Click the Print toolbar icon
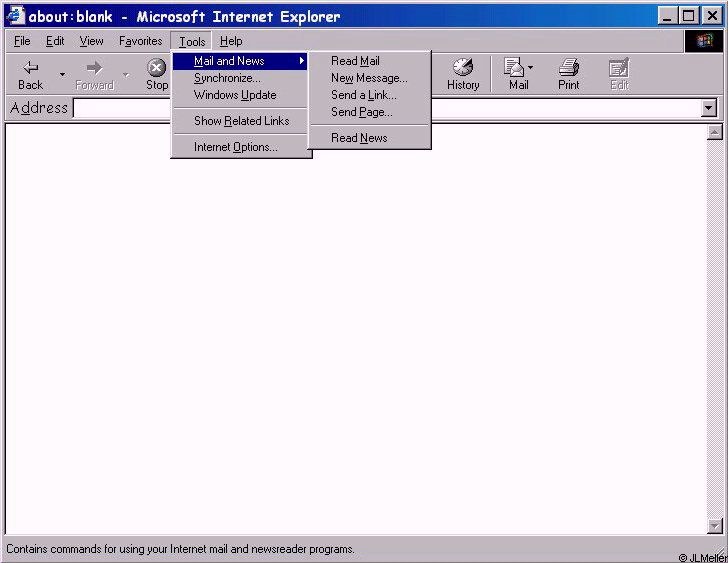This screenshot has width=728, height=563. pyautogui.click(x=569, y=67)
